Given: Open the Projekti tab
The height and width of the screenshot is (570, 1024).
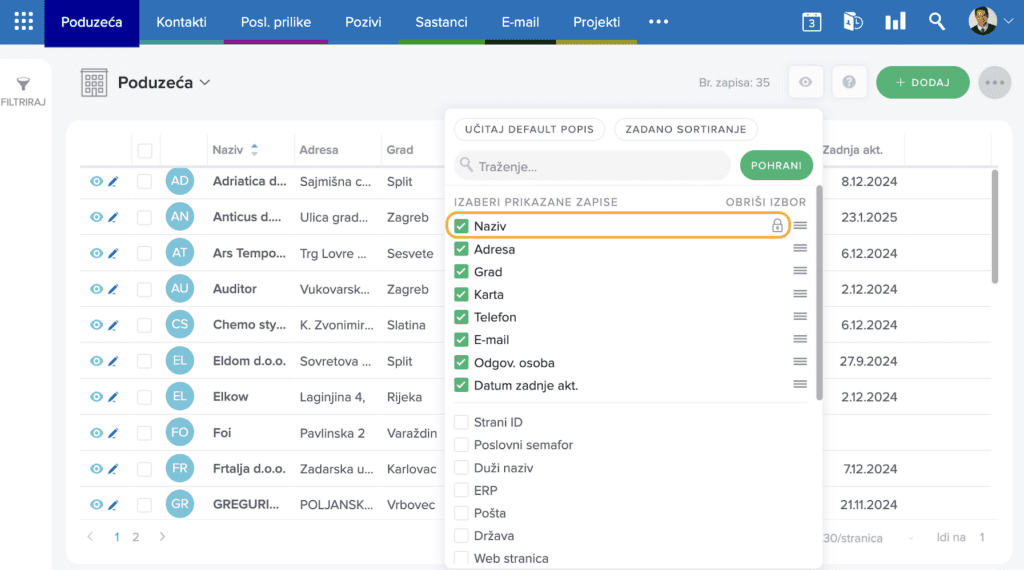Looking at the screenshot, I should click(x=596, y=22).
